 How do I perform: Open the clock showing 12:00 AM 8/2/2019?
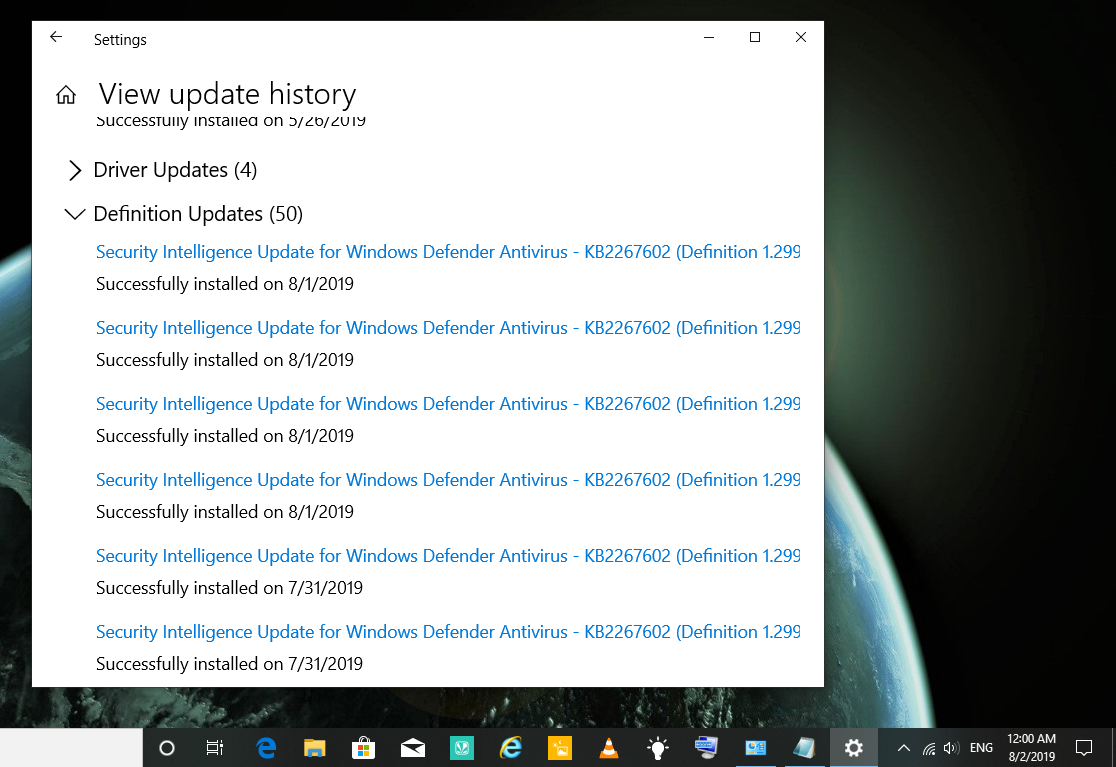(x=1031, y=748)
